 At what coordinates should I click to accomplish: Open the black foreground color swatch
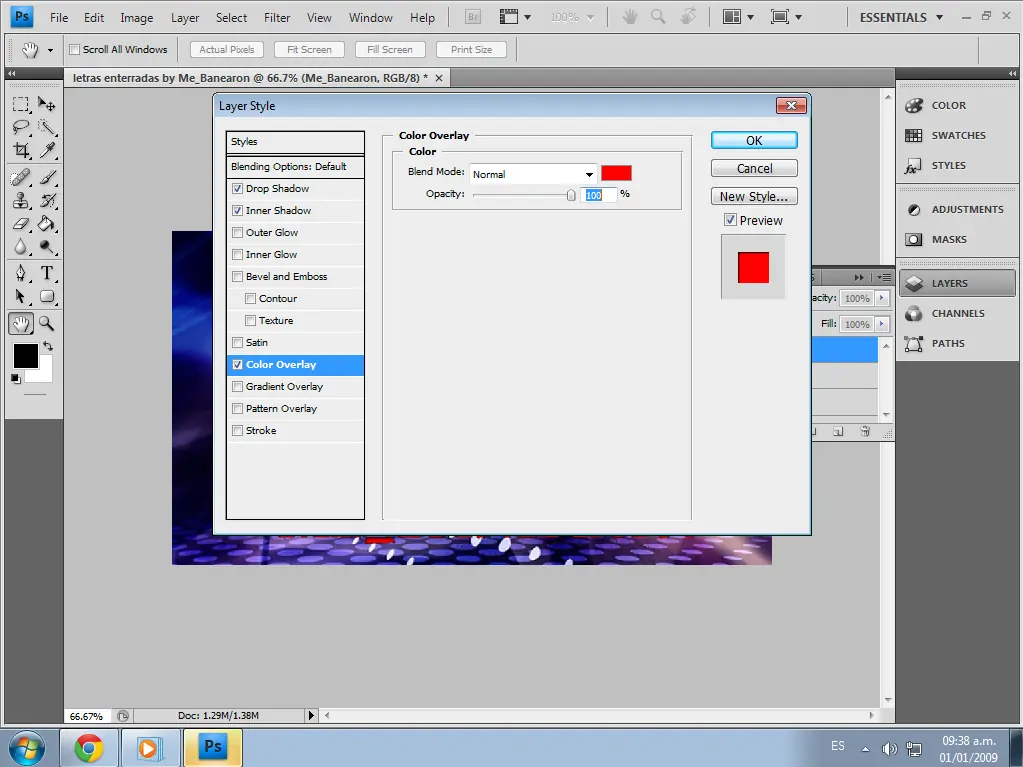click(x=25, y=356)
